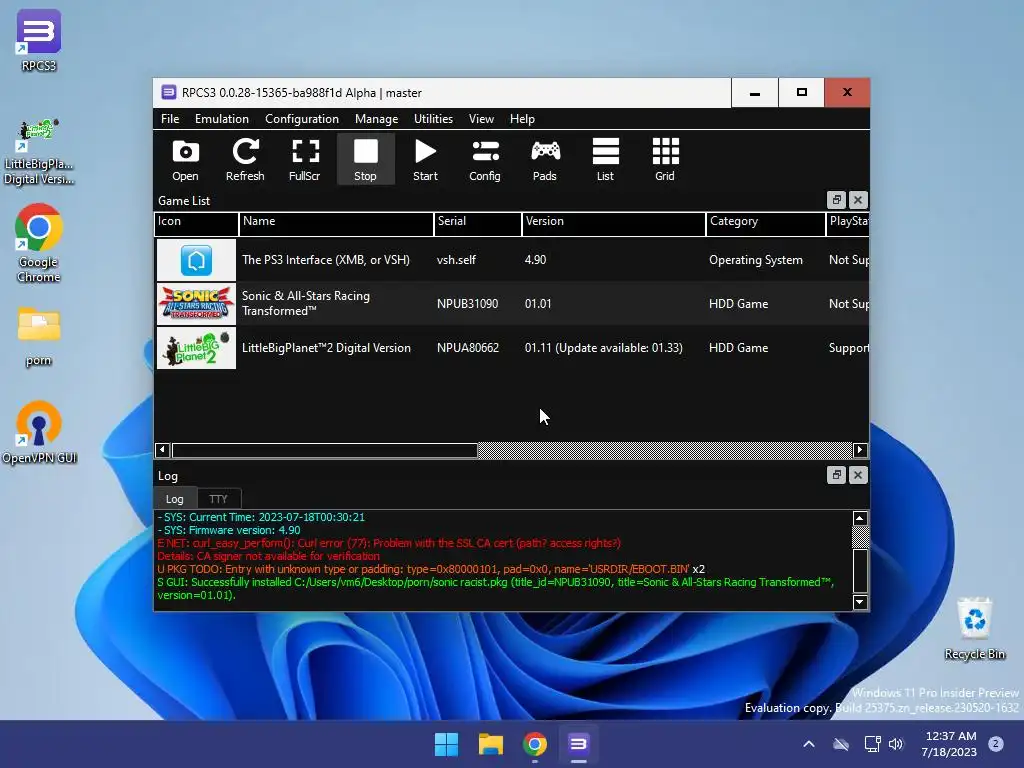Open Config settings from the toolbar
The width and height of the screenshot is (1024, 768).
click(485, 159)
